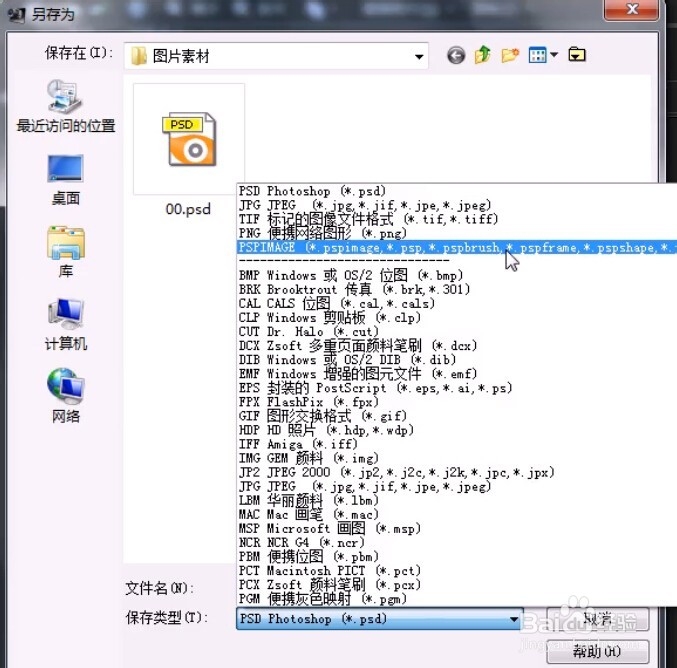The image size is (677, 668).
Task: Open the View menu icon
Action: click(x=538, y=55)
